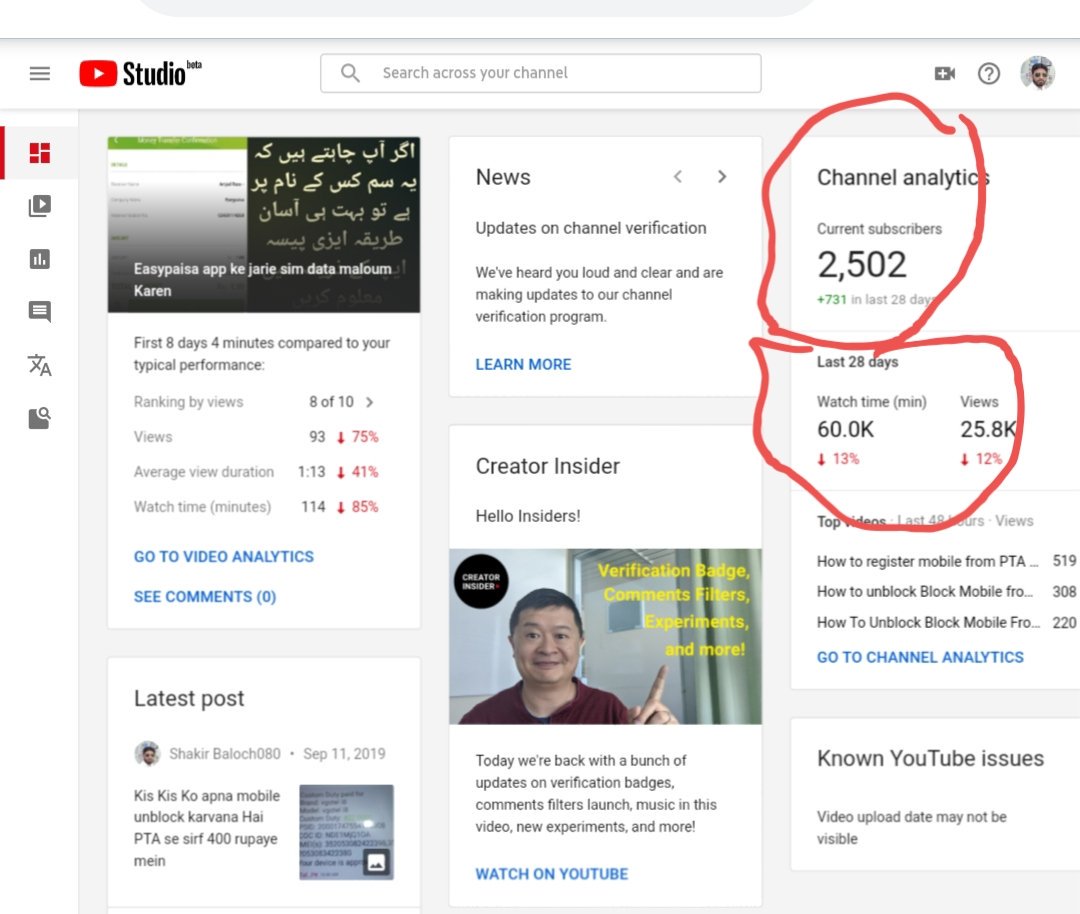Open the create video camera icon

pyautogui.click(x=944, y=73)
